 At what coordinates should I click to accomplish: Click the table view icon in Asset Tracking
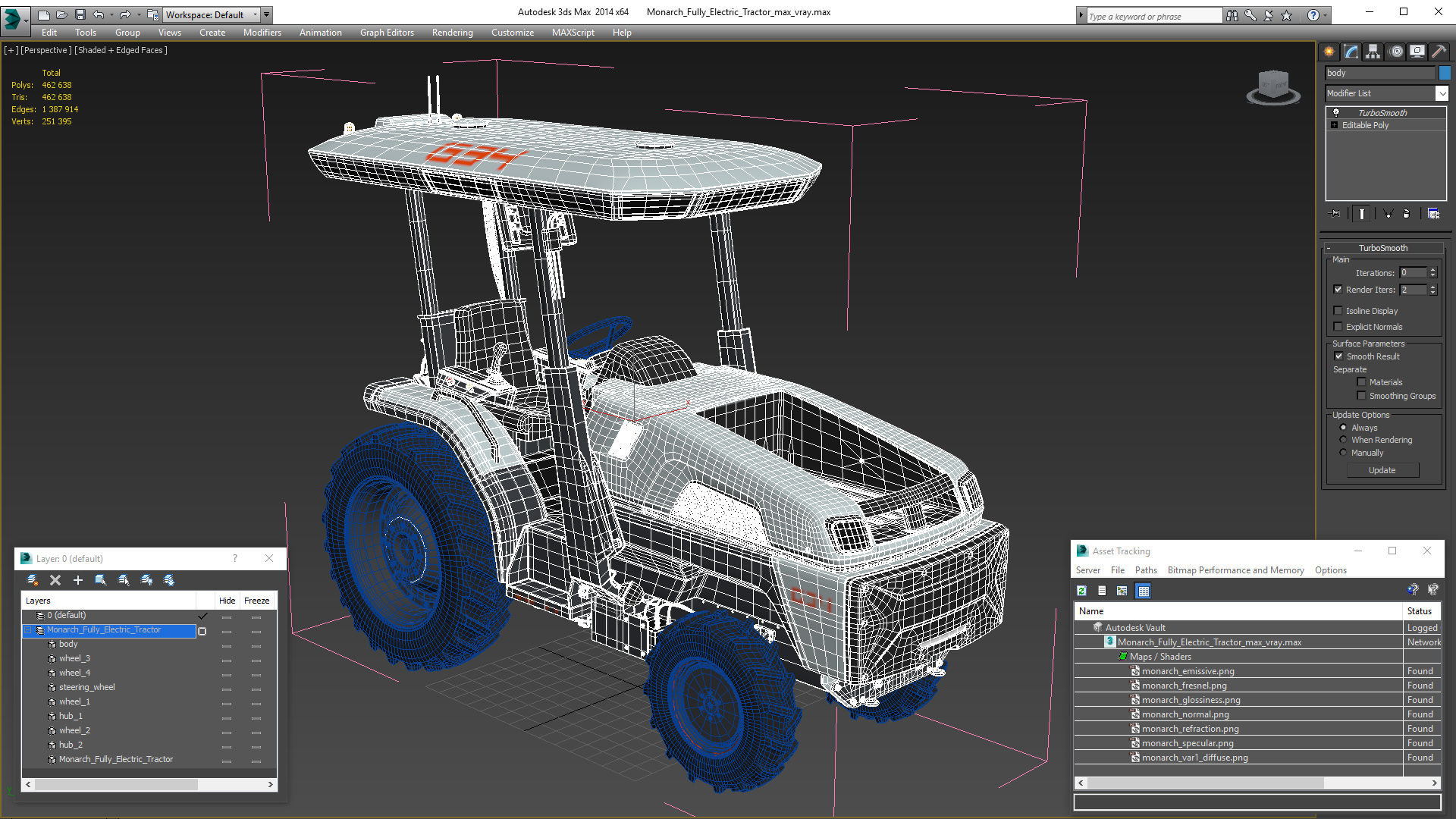pos(1144,591)
